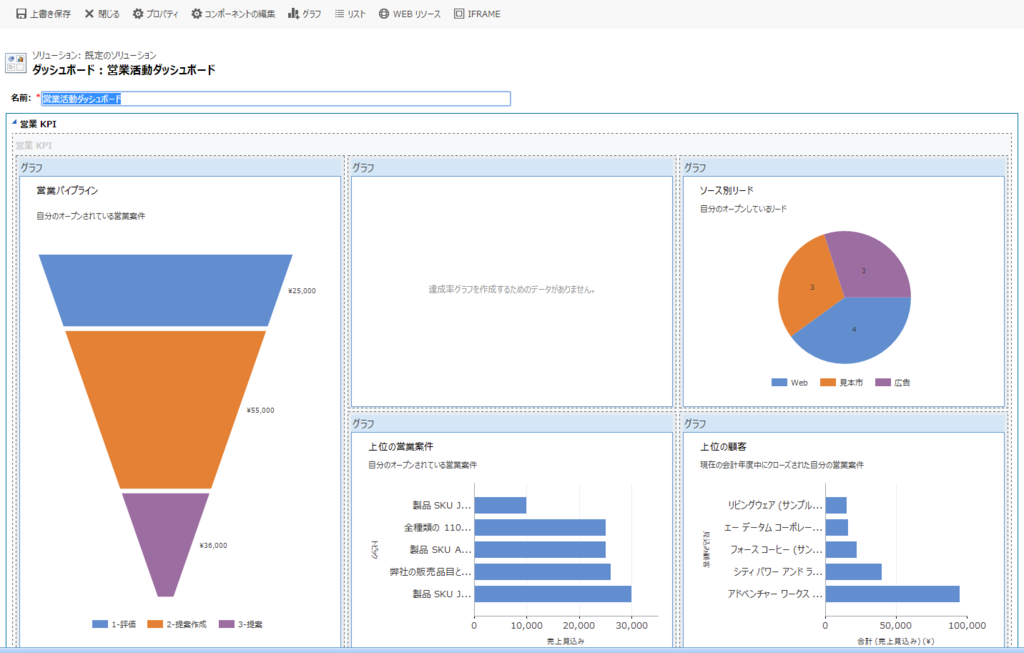This screenshot has height=653, width=1024.
Task: Click the purple 3-提案 legend swatch
Action: [x=227, y=624]
